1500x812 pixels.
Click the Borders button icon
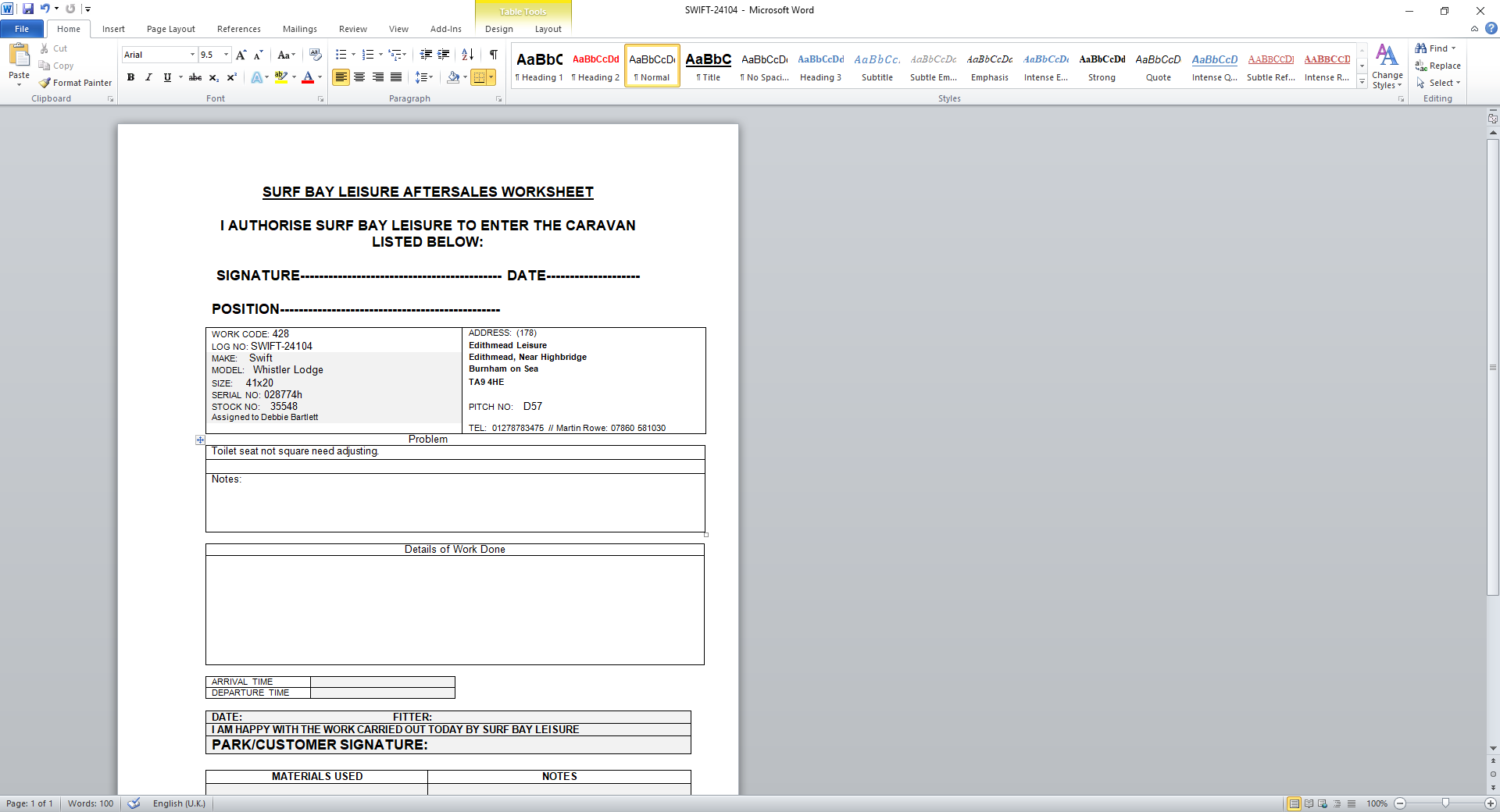(x=479, y=77)
